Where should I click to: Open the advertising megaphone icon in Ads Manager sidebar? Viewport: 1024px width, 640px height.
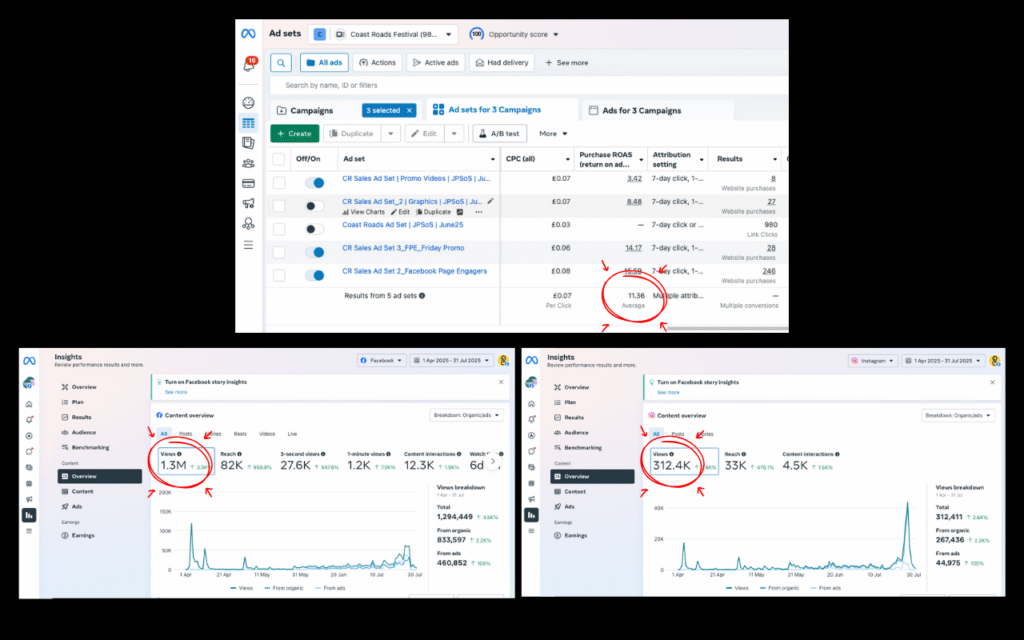[248, 204]
